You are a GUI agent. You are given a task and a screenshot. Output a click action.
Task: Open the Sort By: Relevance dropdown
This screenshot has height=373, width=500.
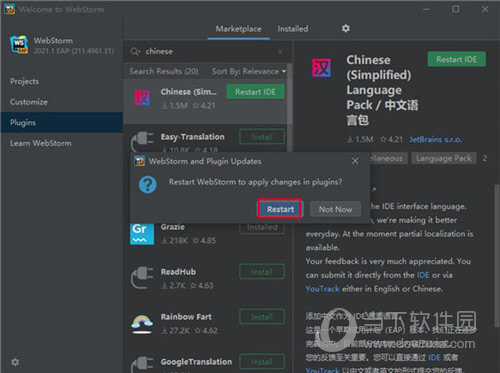pos(249,71)
